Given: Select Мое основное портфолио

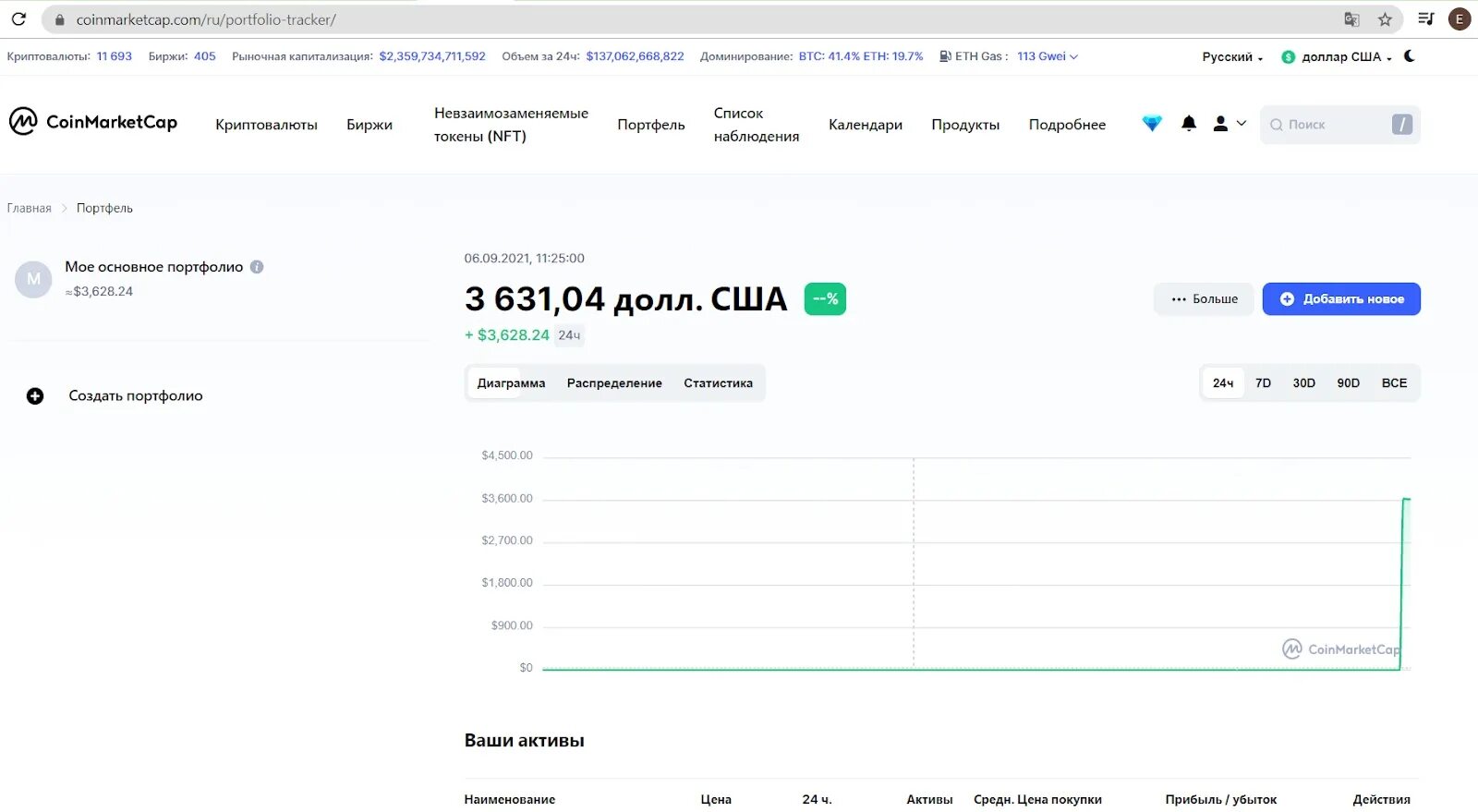Looking at the screenshot, I should tap(153, 267).
